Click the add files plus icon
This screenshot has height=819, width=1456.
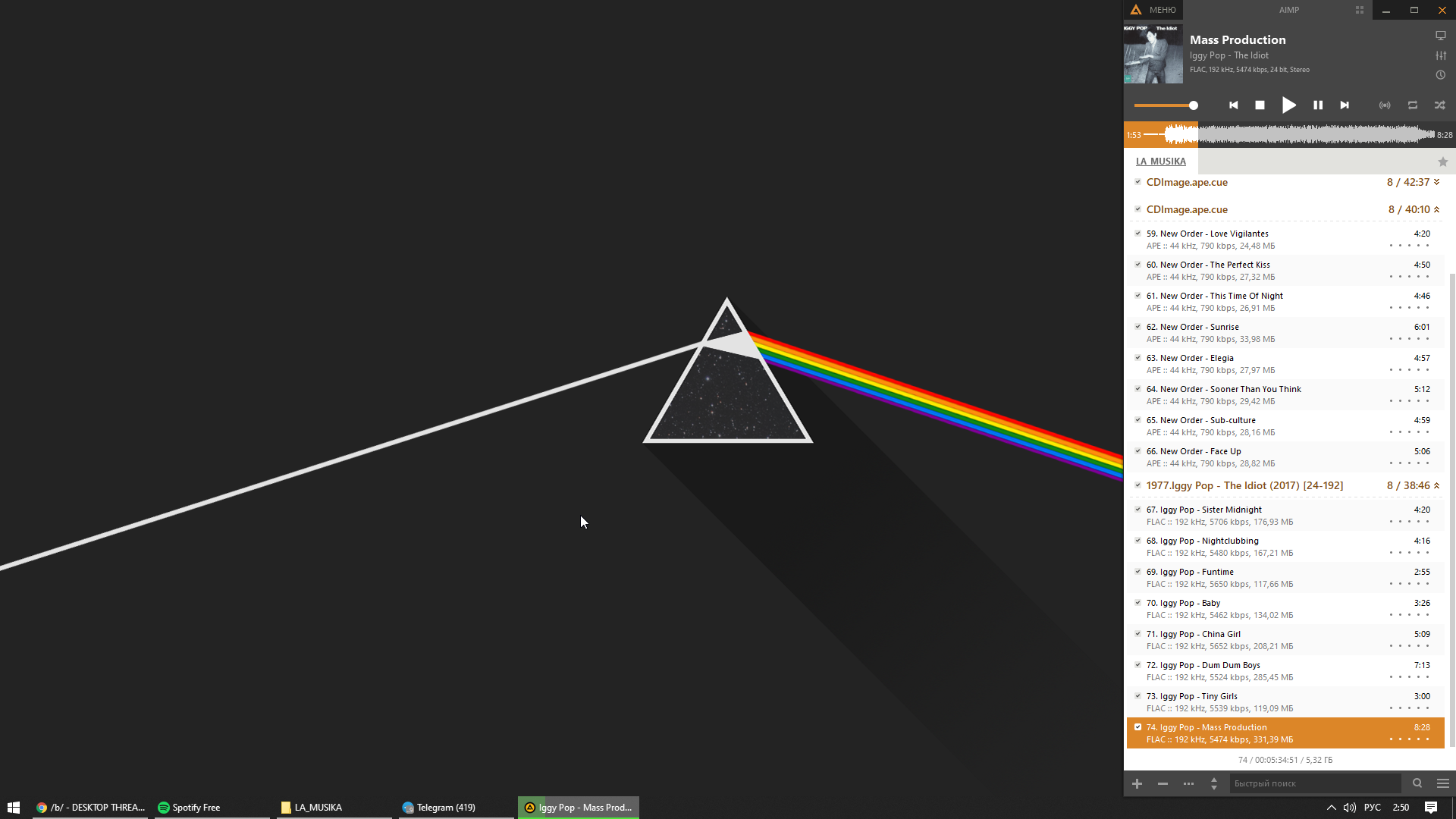coord(1137,783)
